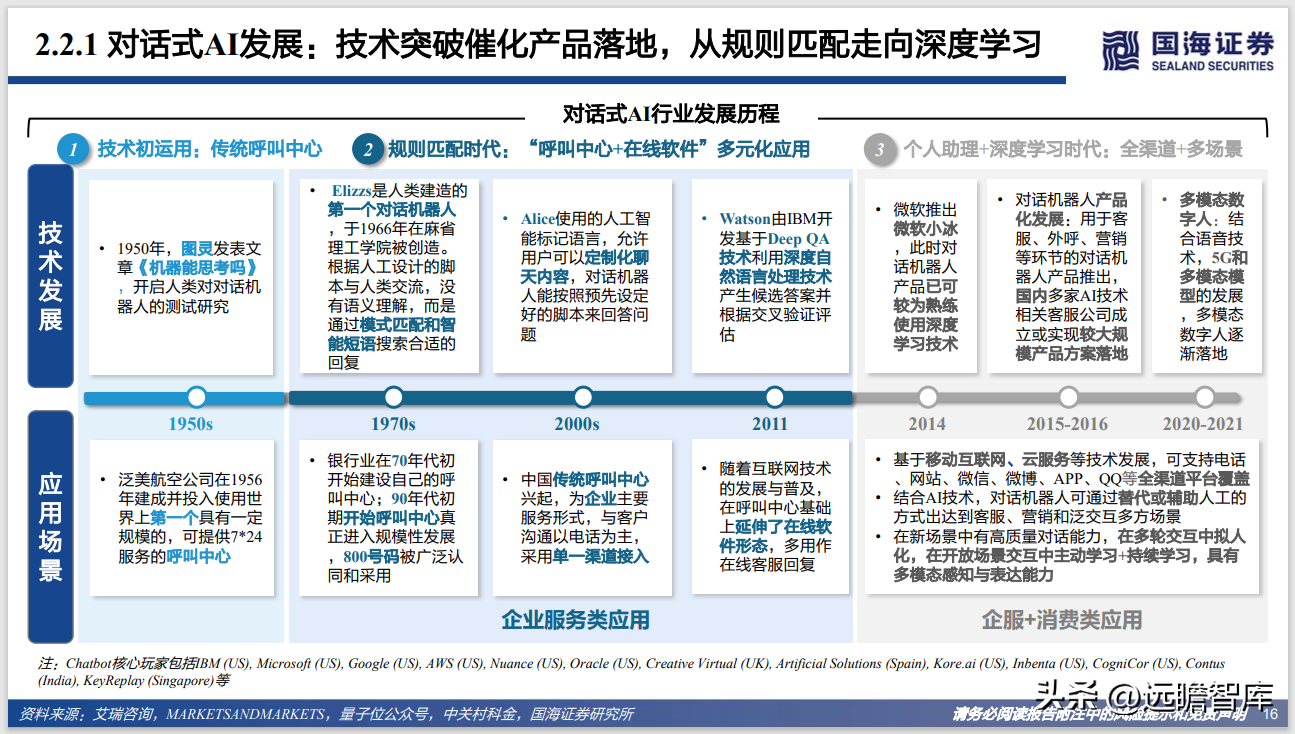Click the gray numbered circle 3 badge
1295x734 pixels.
point(880,150)
